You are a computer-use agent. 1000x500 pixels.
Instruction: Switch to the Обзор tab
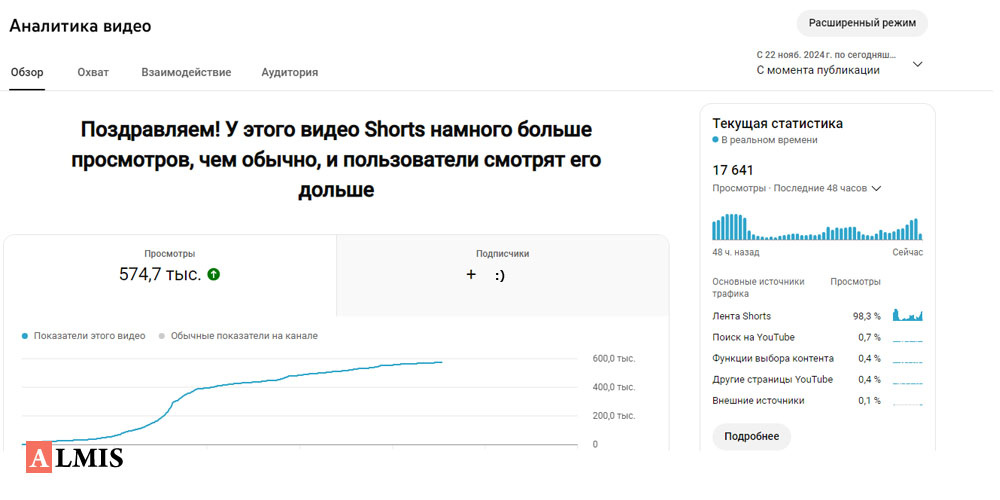(27, 72)
